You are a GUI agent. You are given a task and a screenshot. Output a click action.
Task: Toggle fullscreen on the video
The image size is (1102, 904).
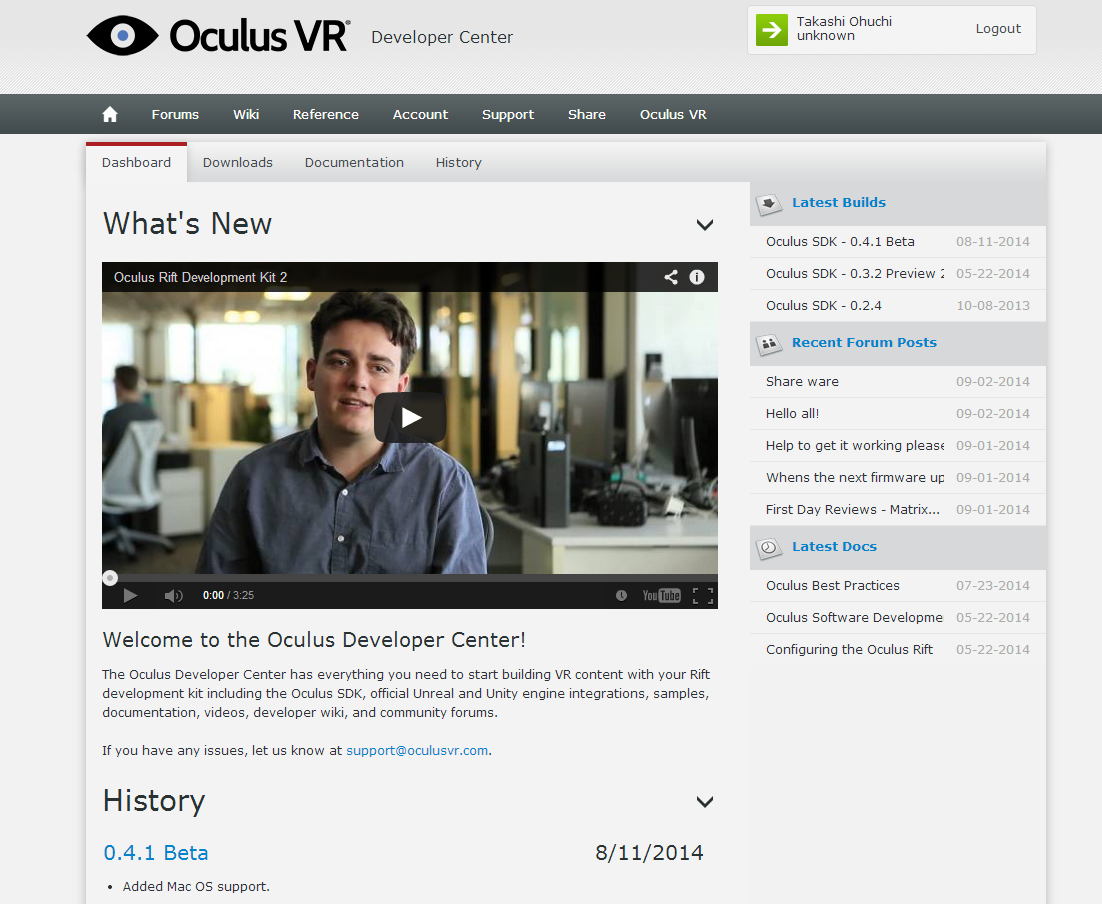703,595
